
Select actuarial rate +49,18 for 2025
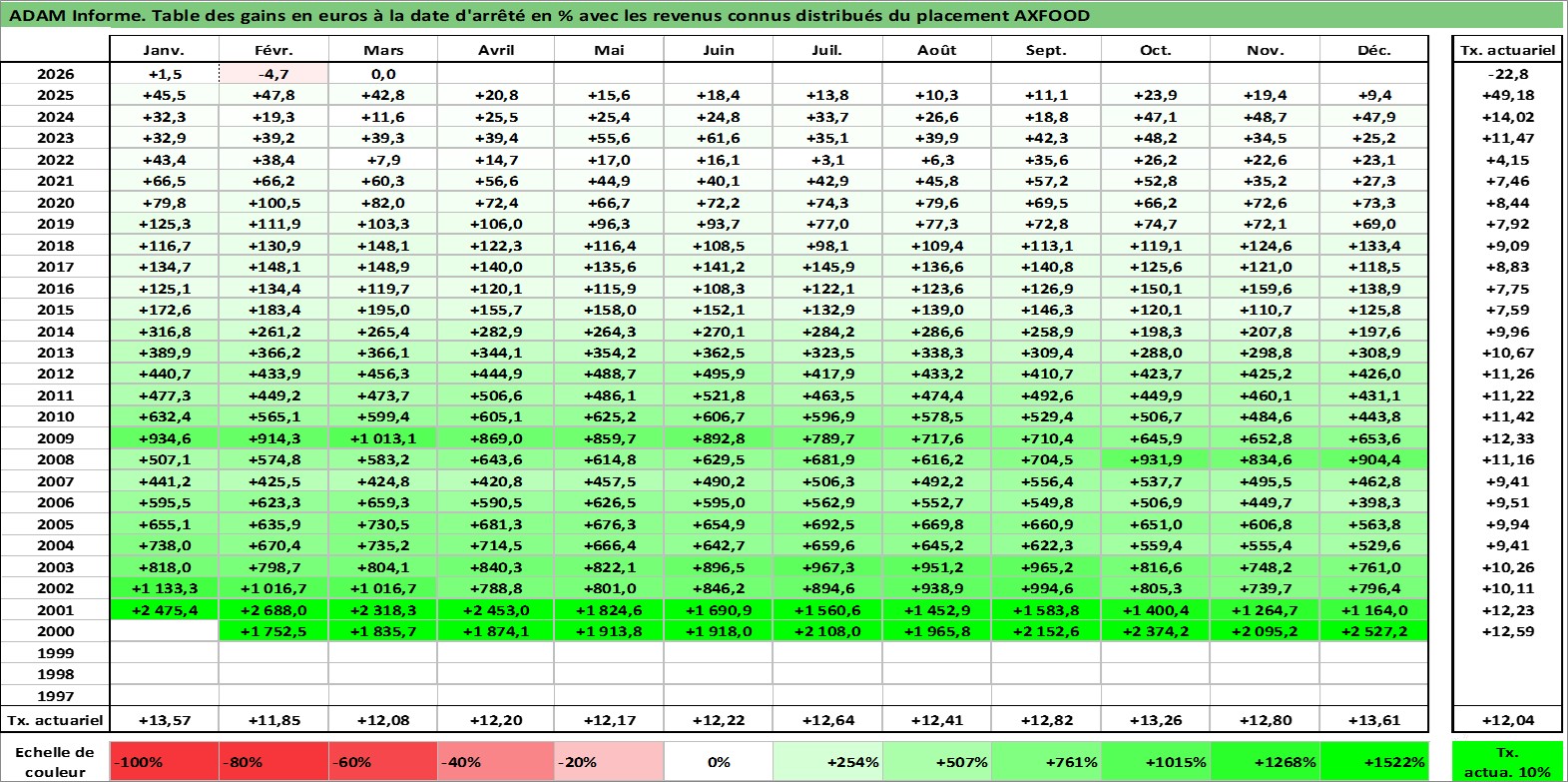click(1508, 95)
